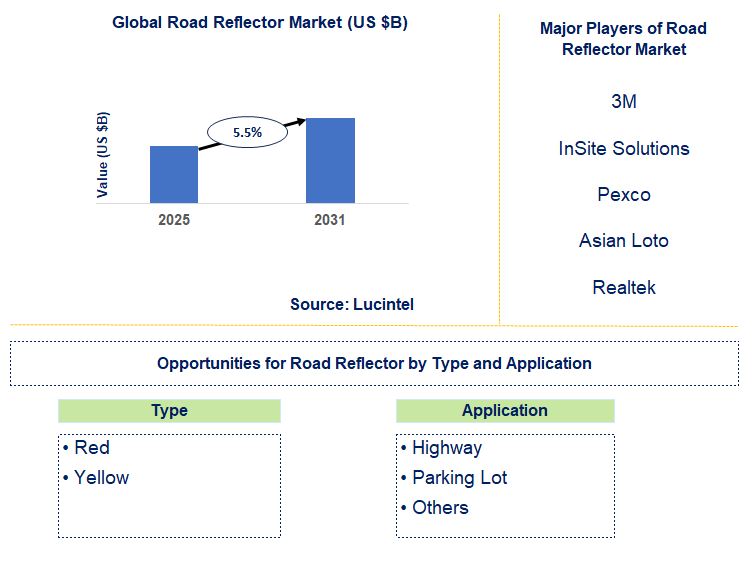Click the green 'Type' header box

pos(169,411)
